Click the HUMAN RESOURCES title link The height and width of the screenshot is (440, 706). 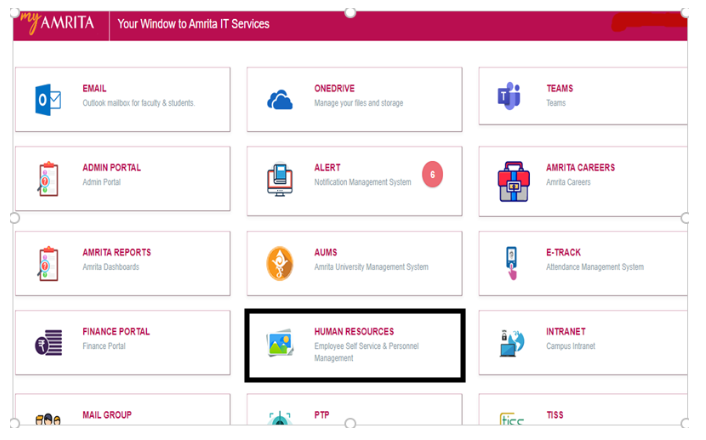(354, 332)
